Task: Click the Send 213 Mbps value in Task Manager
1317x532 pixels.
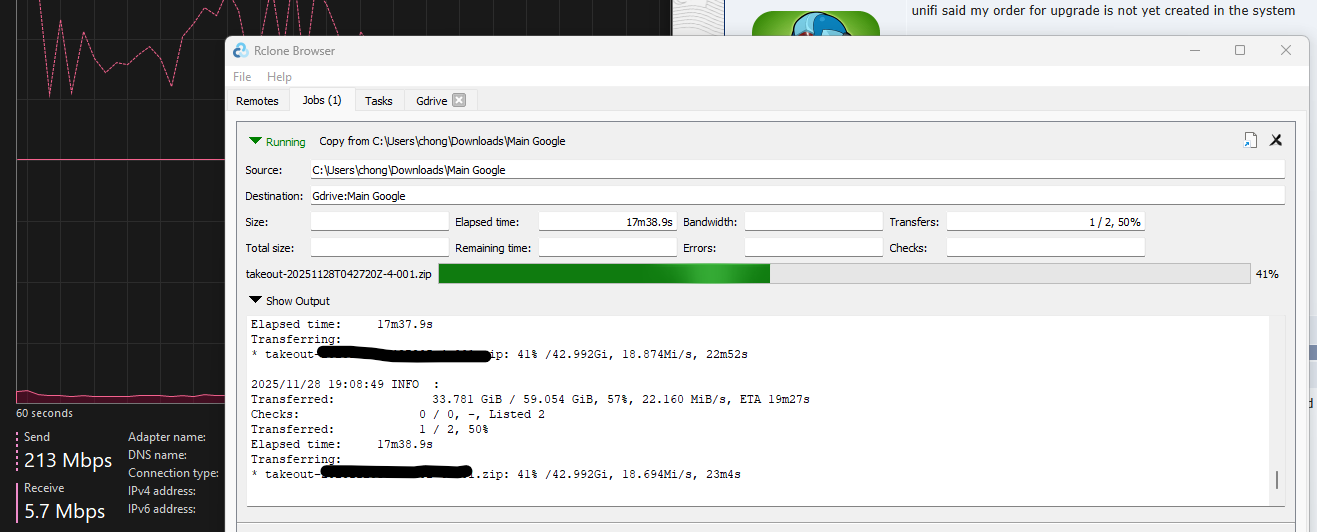Action: (68, 461)
